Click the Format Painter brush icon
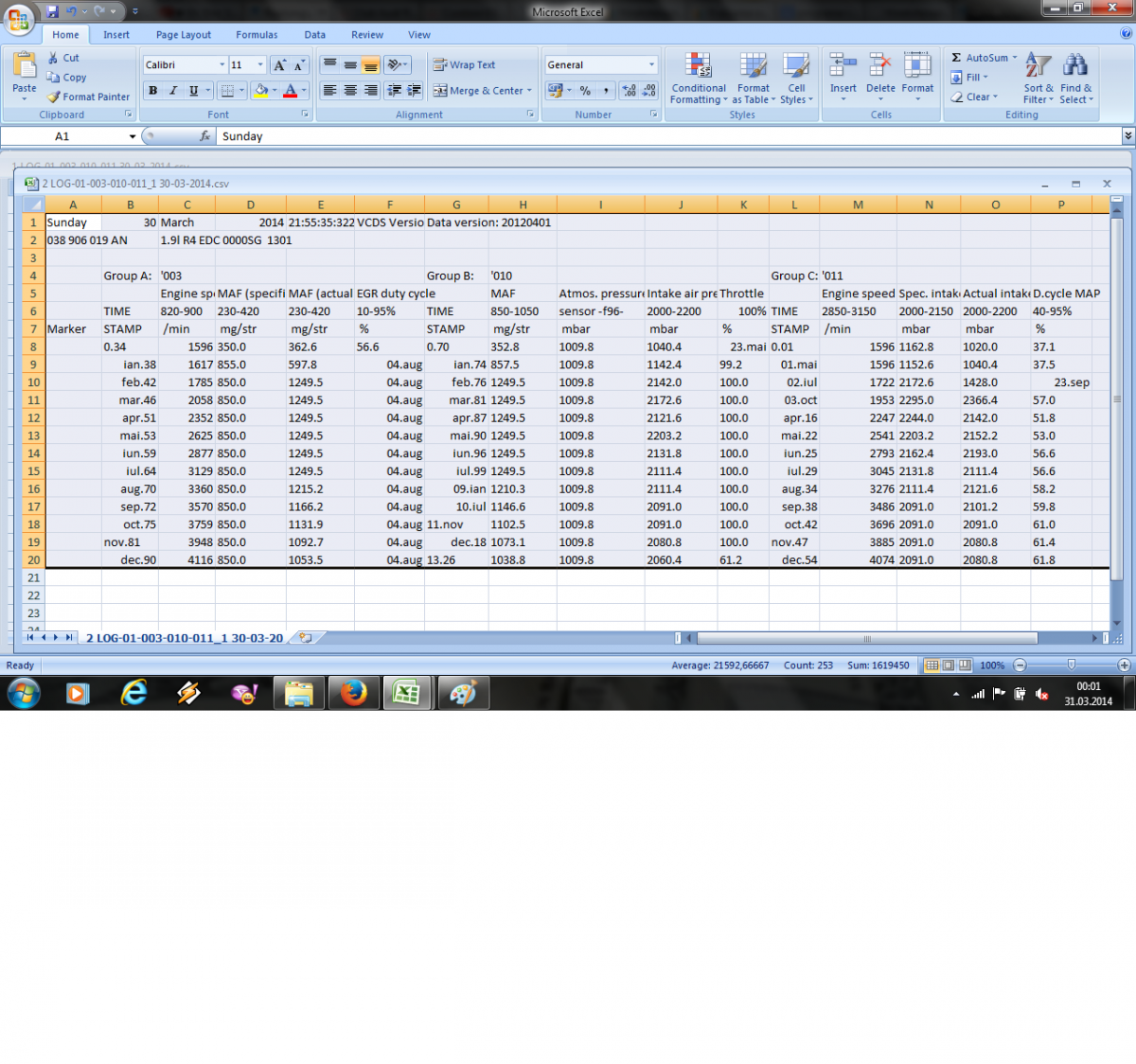The height and width of the screenshot is (1064, 1136). point(54,97)
